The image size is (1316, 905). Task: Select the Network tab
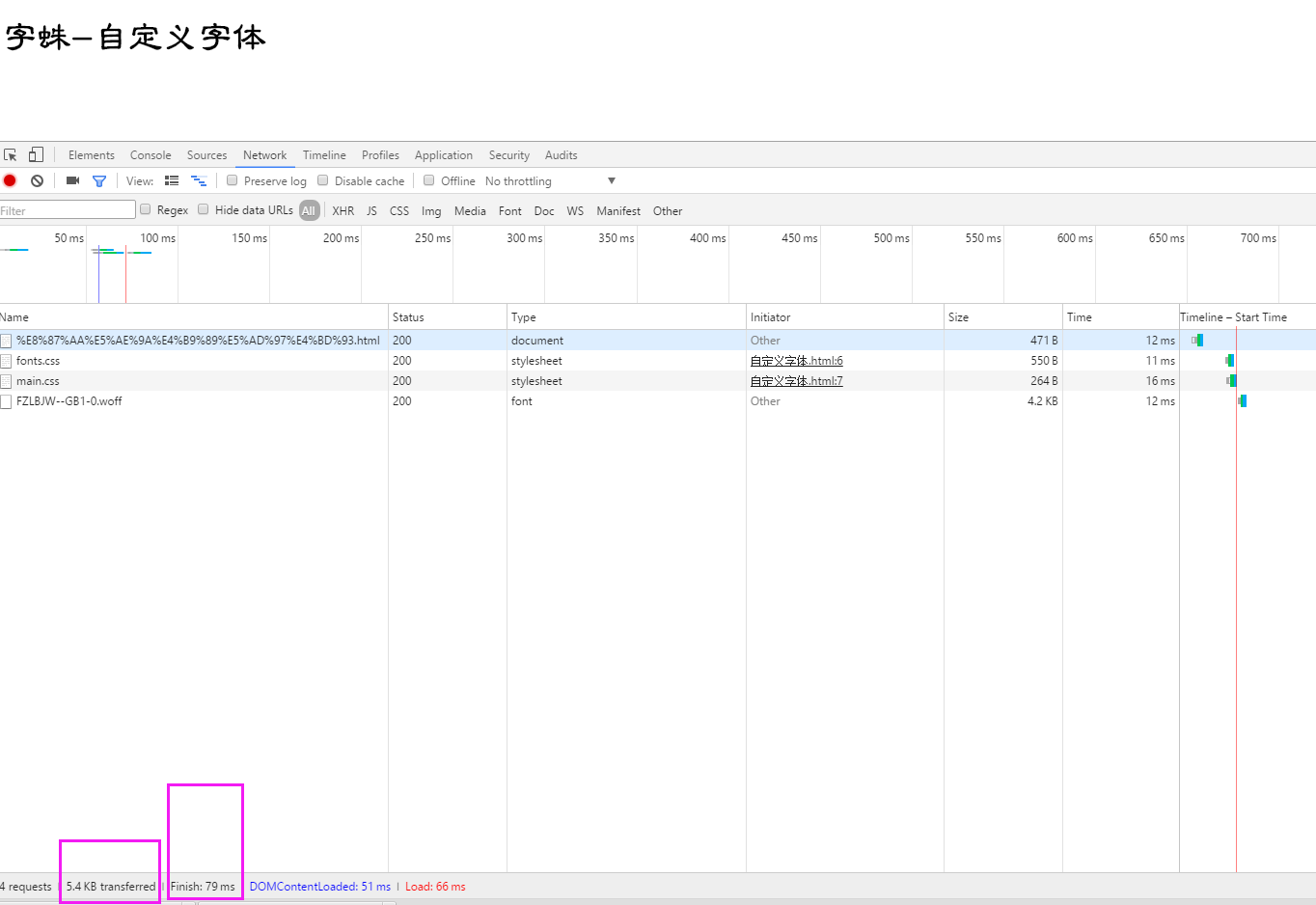pyautogui.click(x=265, y=155)
